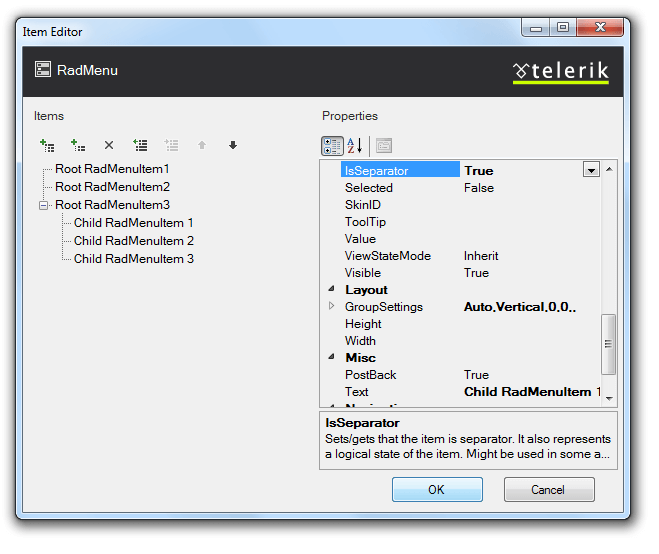Screen dimensions: 659x554
Task: Click the Telerik logo
Action: (x=561, y=71)
